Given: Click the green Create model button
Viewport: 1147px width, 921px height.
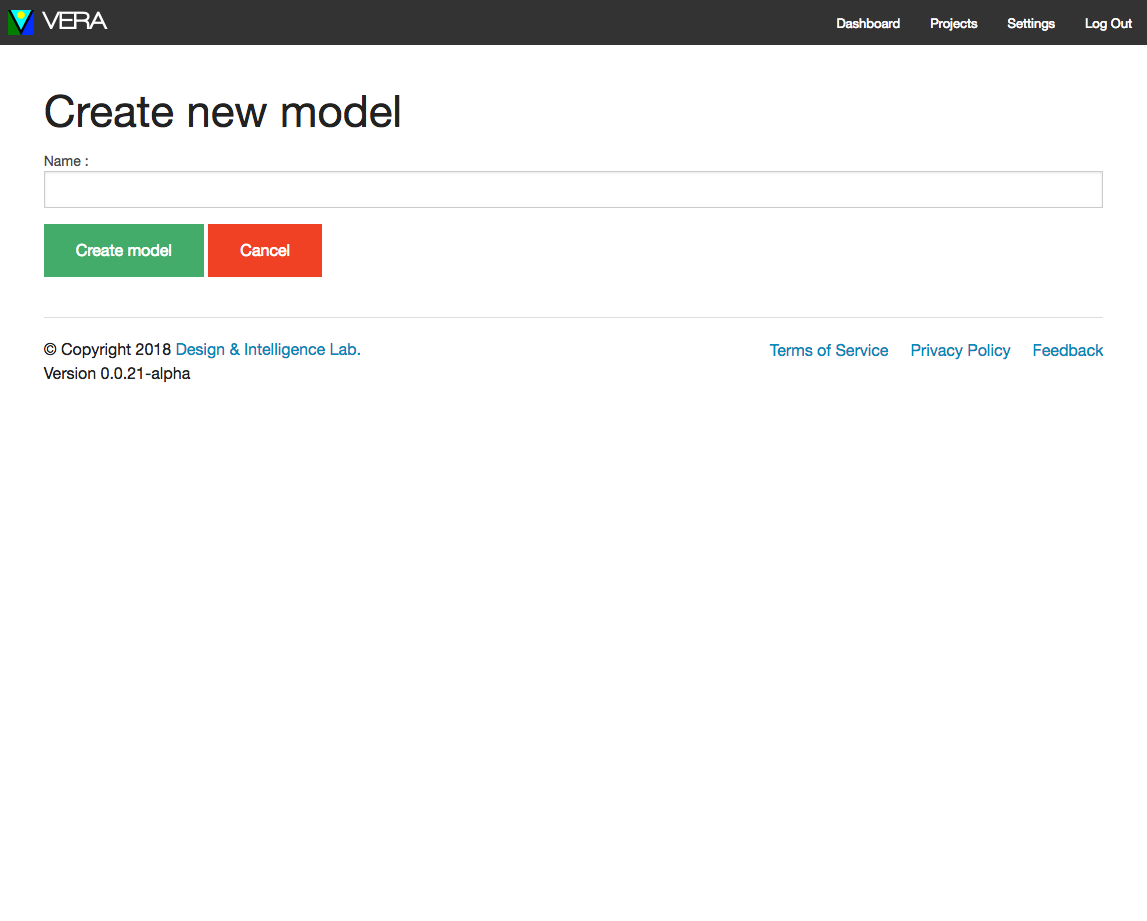Looking at the screenshot, I should (x=124, y=250).
